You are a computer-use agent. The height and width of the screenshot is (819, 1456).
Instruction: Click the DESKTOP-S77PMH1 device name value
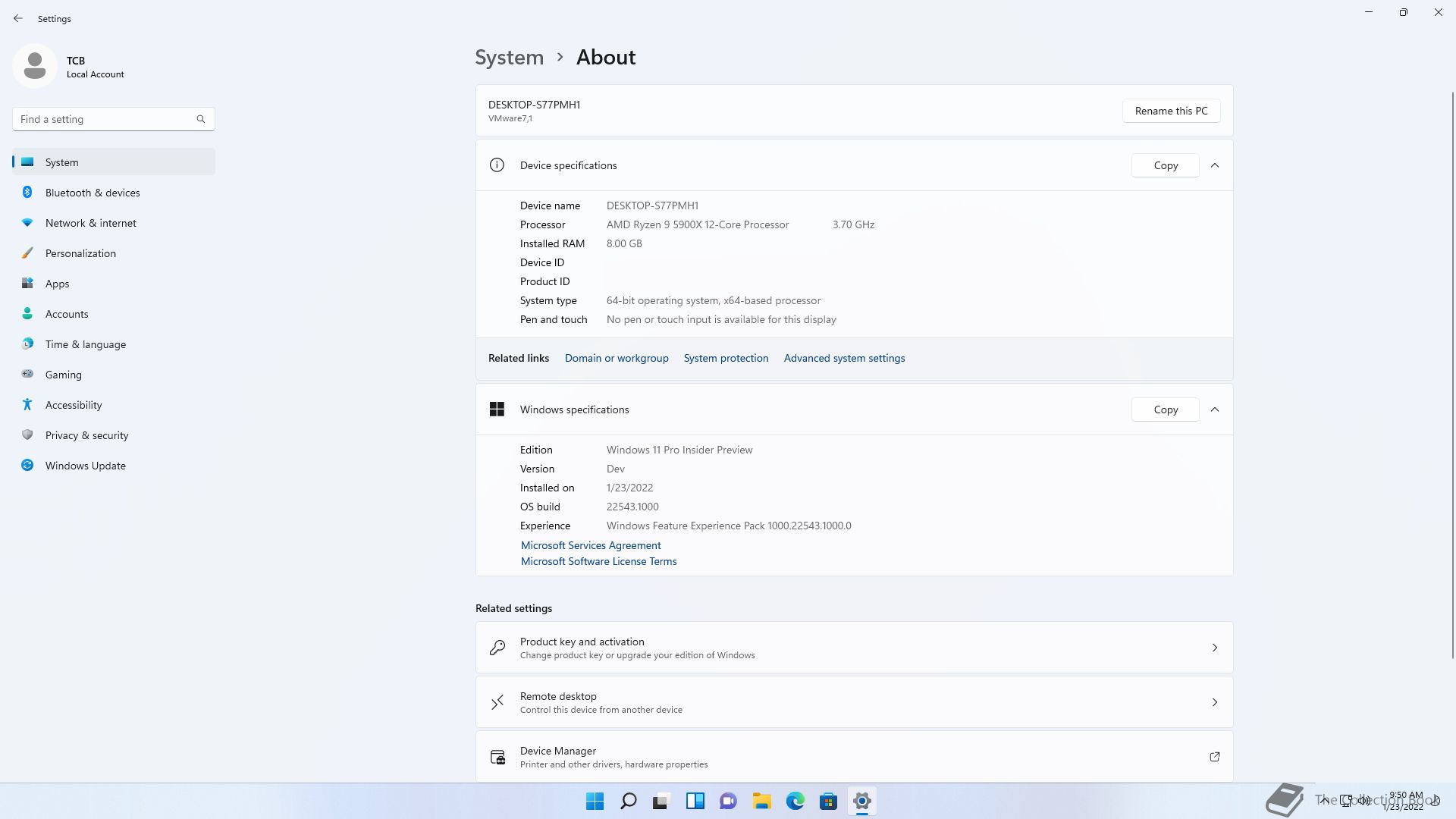[652, 206]
